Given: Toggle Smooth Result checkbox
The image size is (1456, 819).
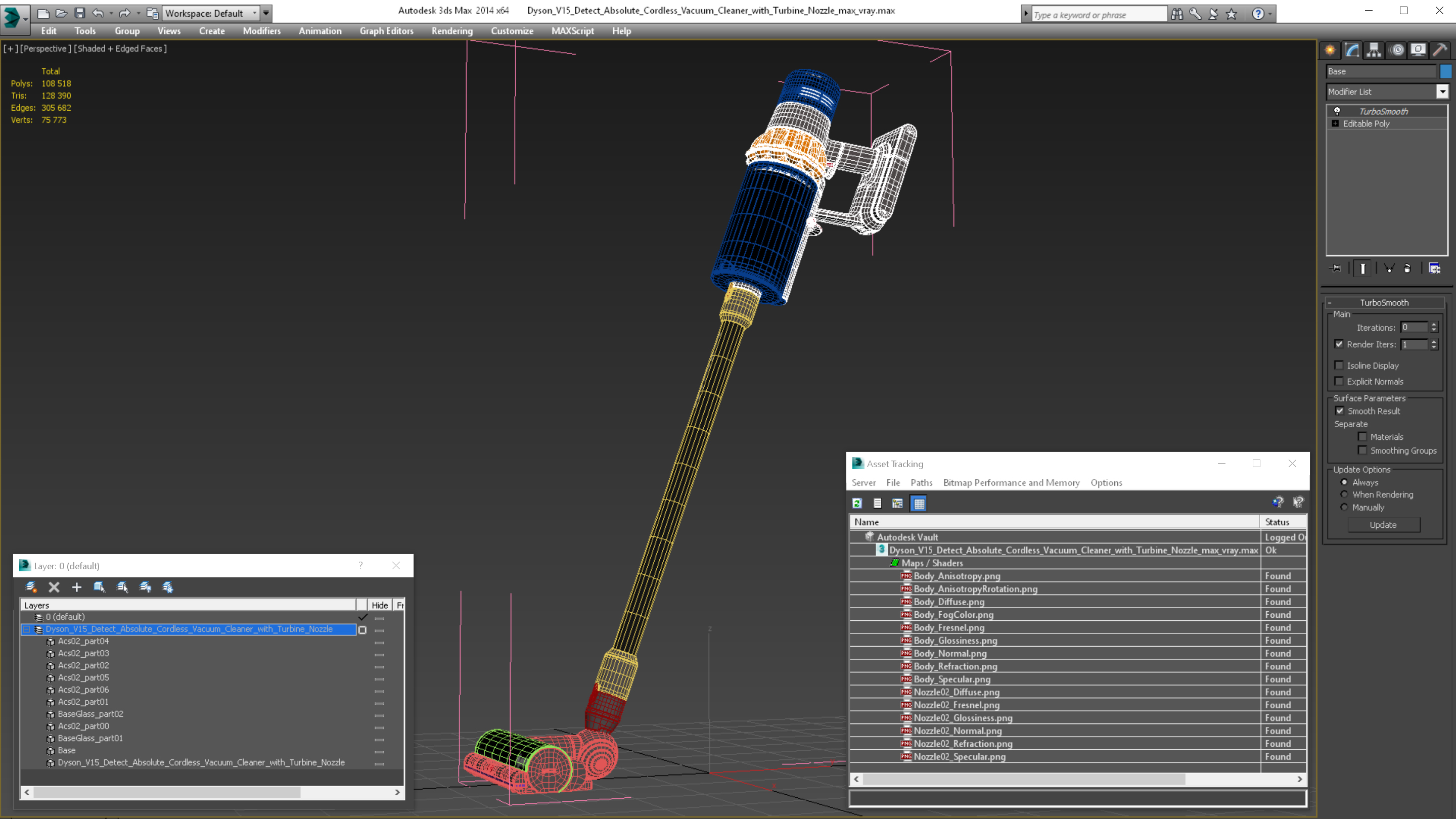Looking at the screenshot, I should point(1340,411).
